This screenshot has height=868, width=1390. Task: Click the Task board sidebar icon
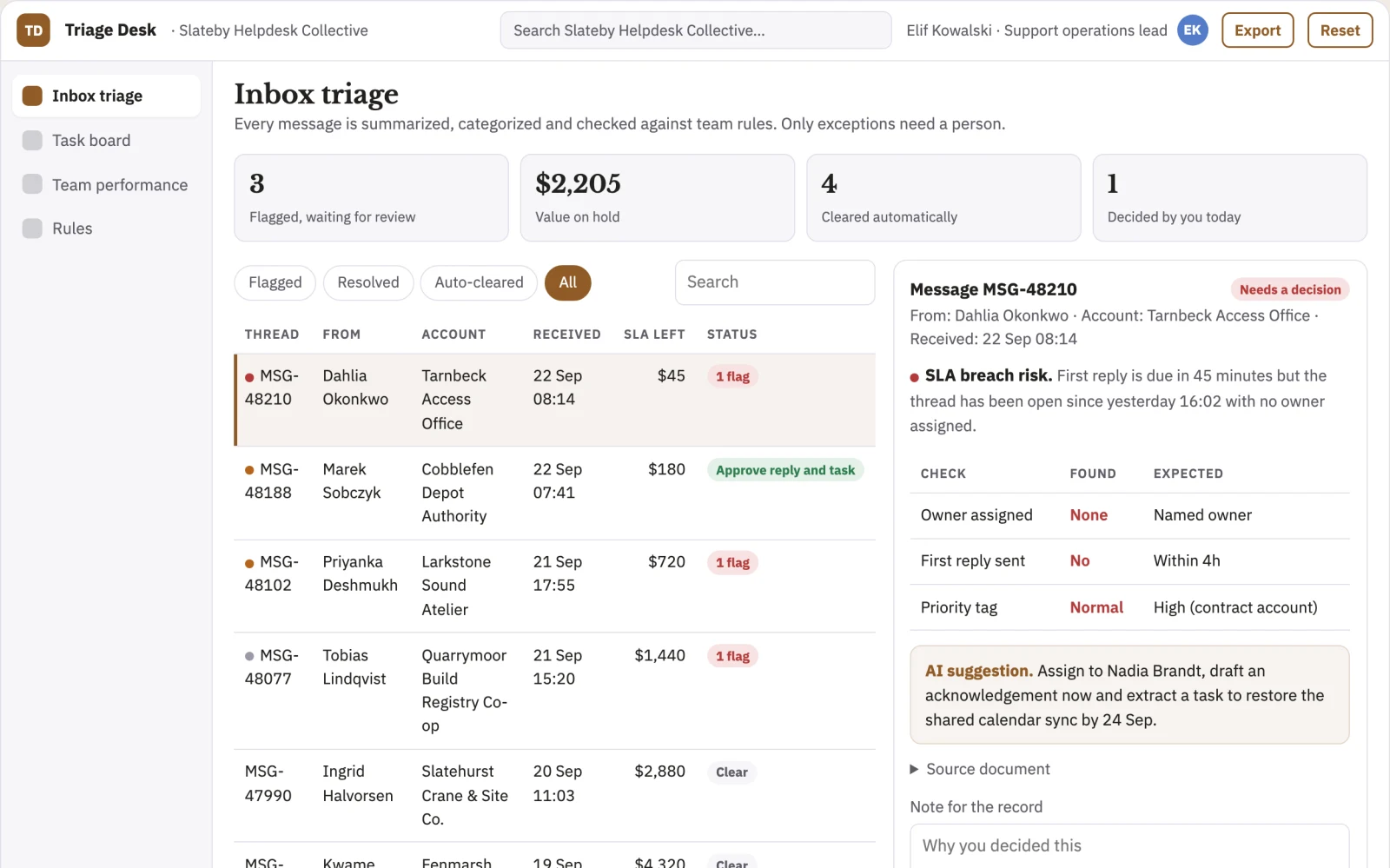[x=32, y=140]
